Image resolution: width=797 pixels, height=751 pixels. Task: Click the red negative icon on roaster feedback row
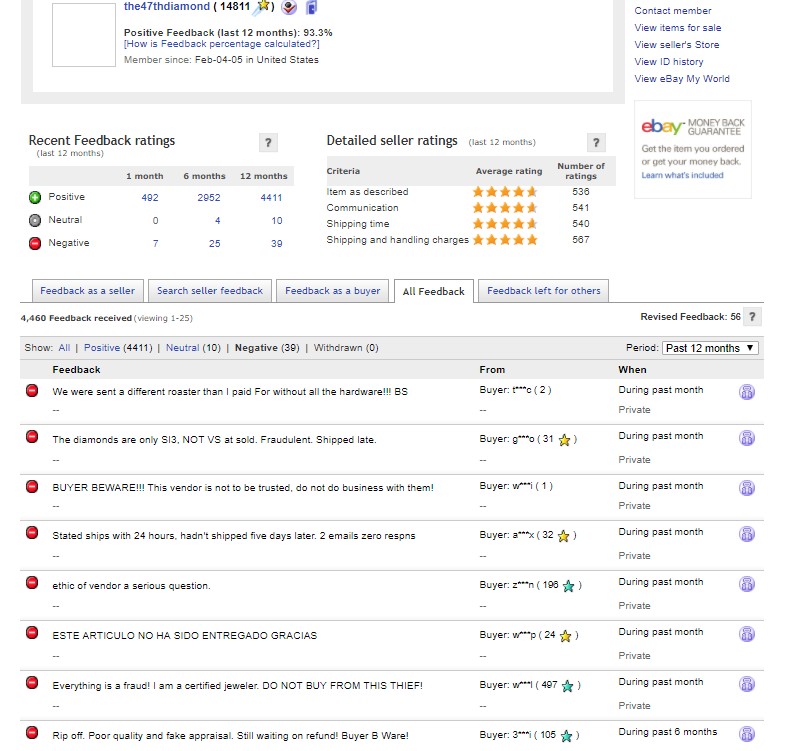pyautogui.click(x=32, y=390)
